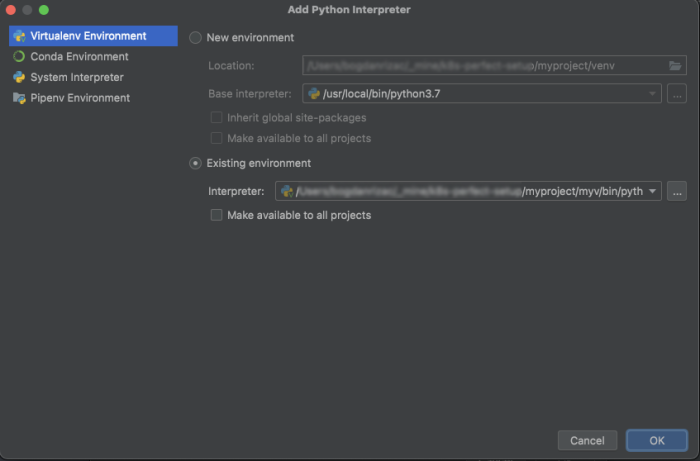Expand Base interpreter dropdown arrow
Image resolution: width=700 pixels, height=461 pixels.
point(652,94)
